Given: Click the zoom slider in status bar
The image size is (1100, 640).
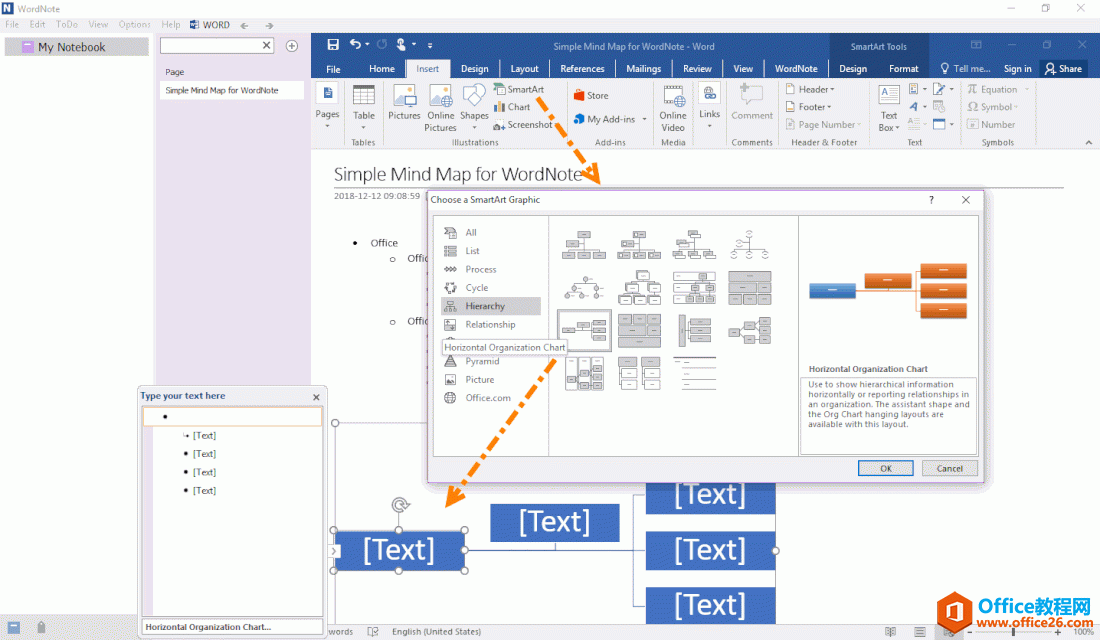Looking at the screenshot, I should coord(1012,632).
